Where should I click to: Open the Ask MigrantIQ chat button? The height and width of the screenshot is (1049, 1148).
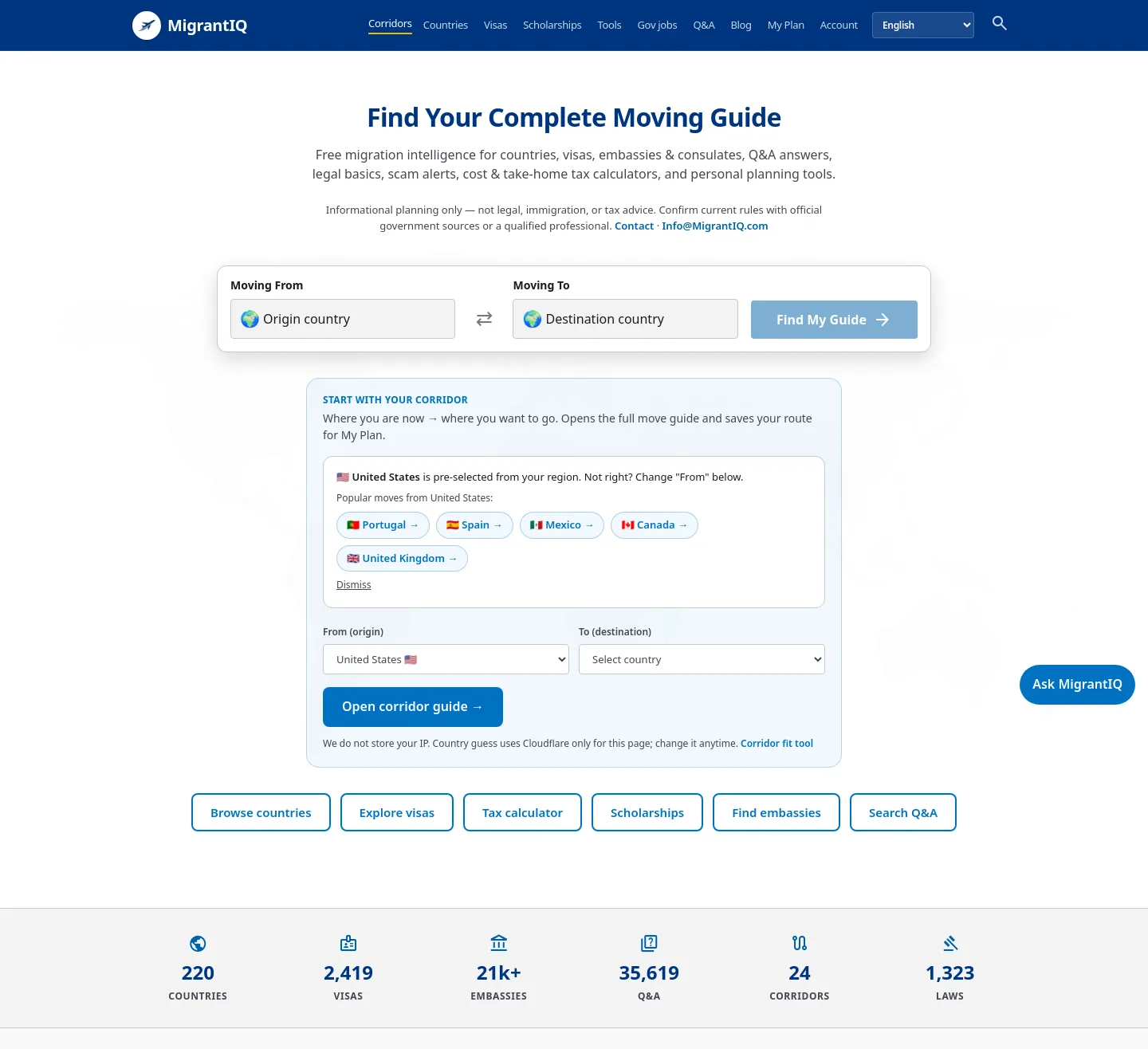pyautogui.click(x=1077, y=685)
